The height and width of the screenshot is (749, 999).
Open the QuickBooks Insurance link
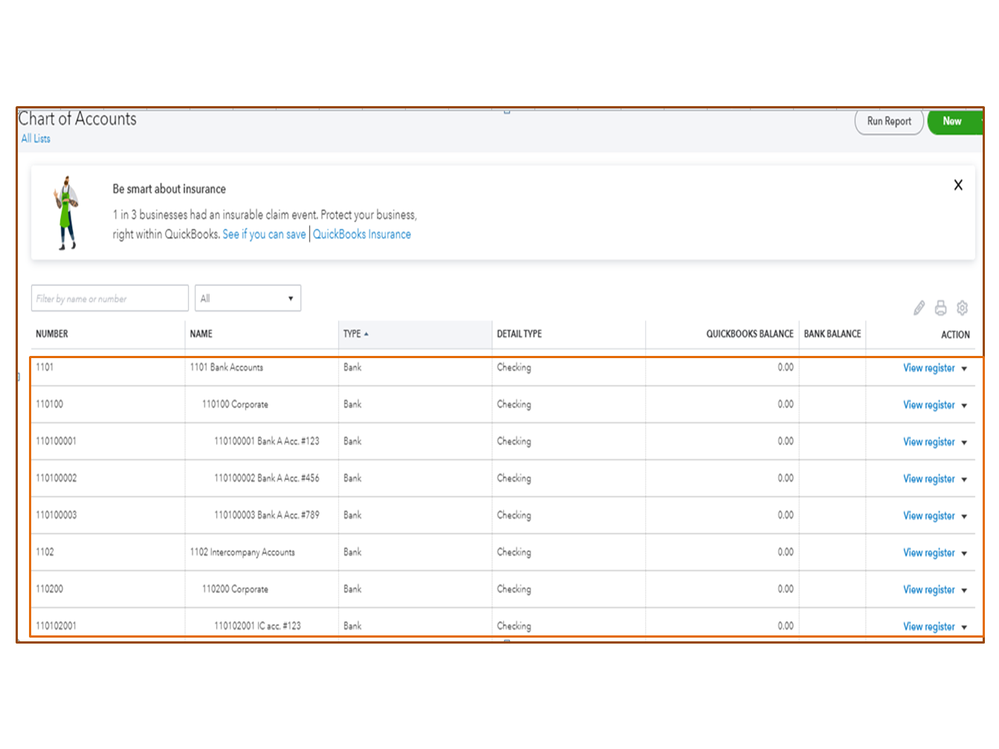362,235
